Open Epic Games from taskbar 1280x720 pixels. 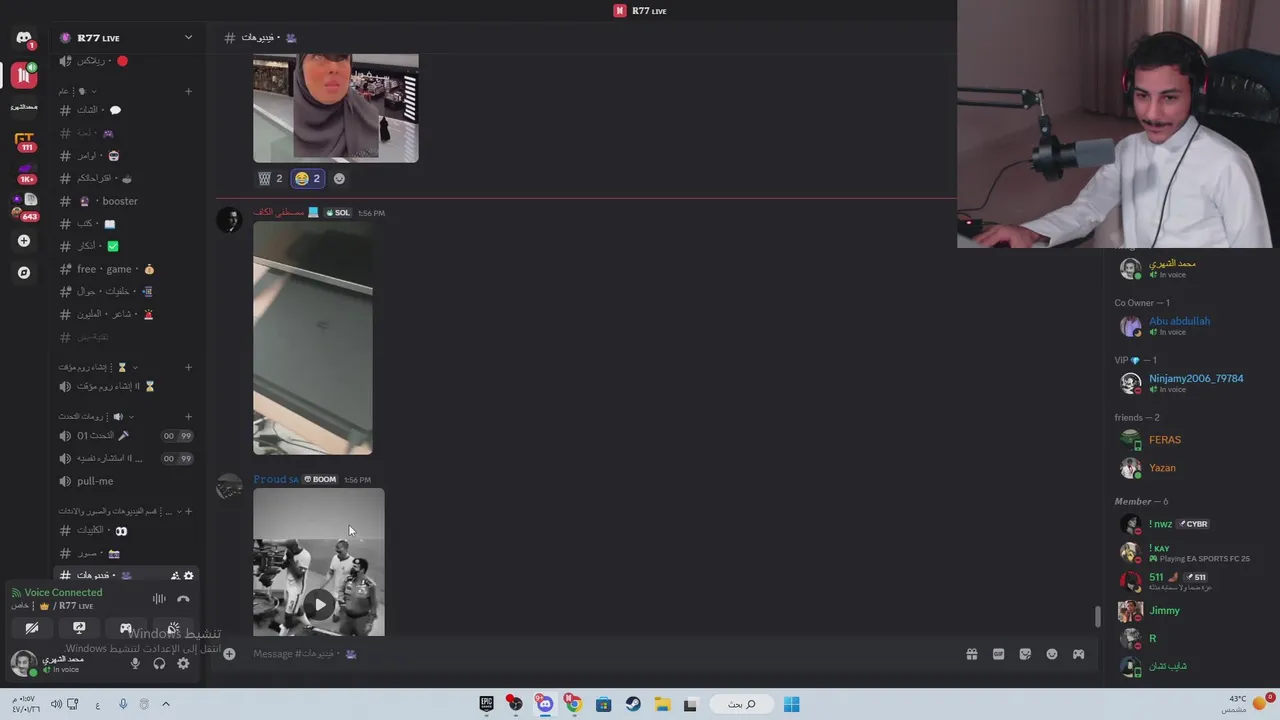pos(486,704)
